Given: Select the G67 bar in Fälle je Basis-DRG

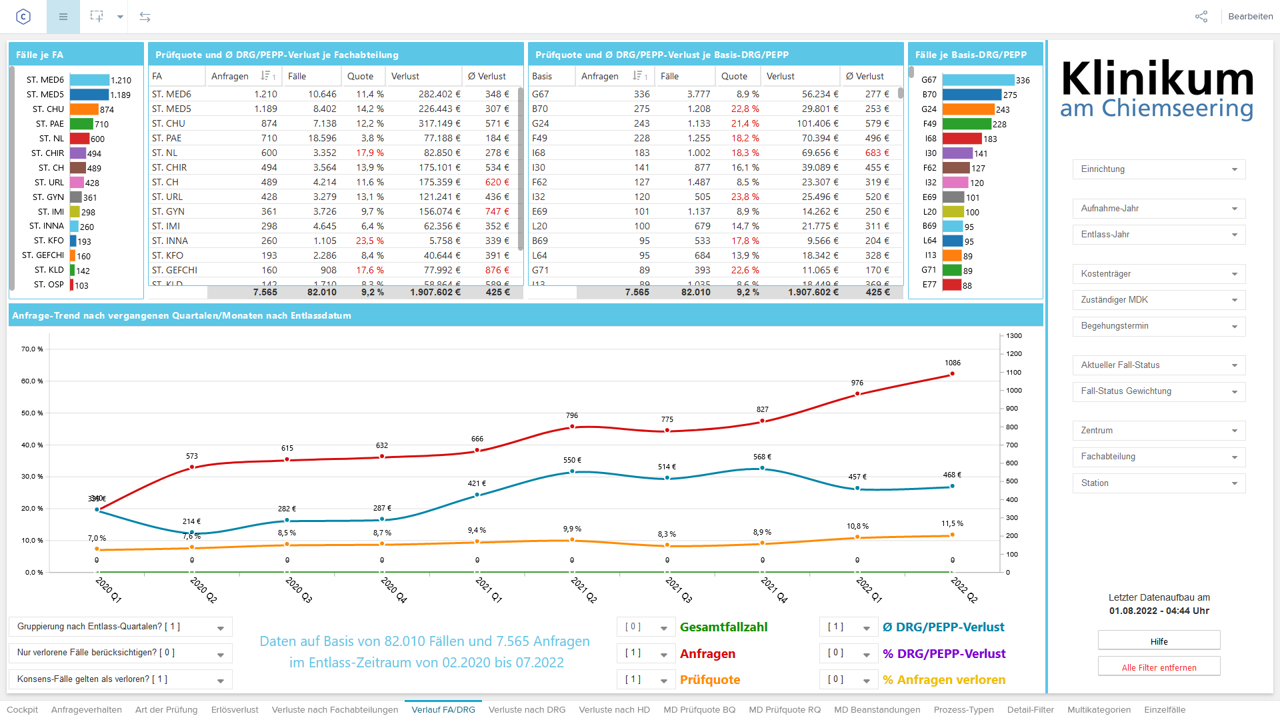Looking at the screenshot, I should [x=978, y=80].
